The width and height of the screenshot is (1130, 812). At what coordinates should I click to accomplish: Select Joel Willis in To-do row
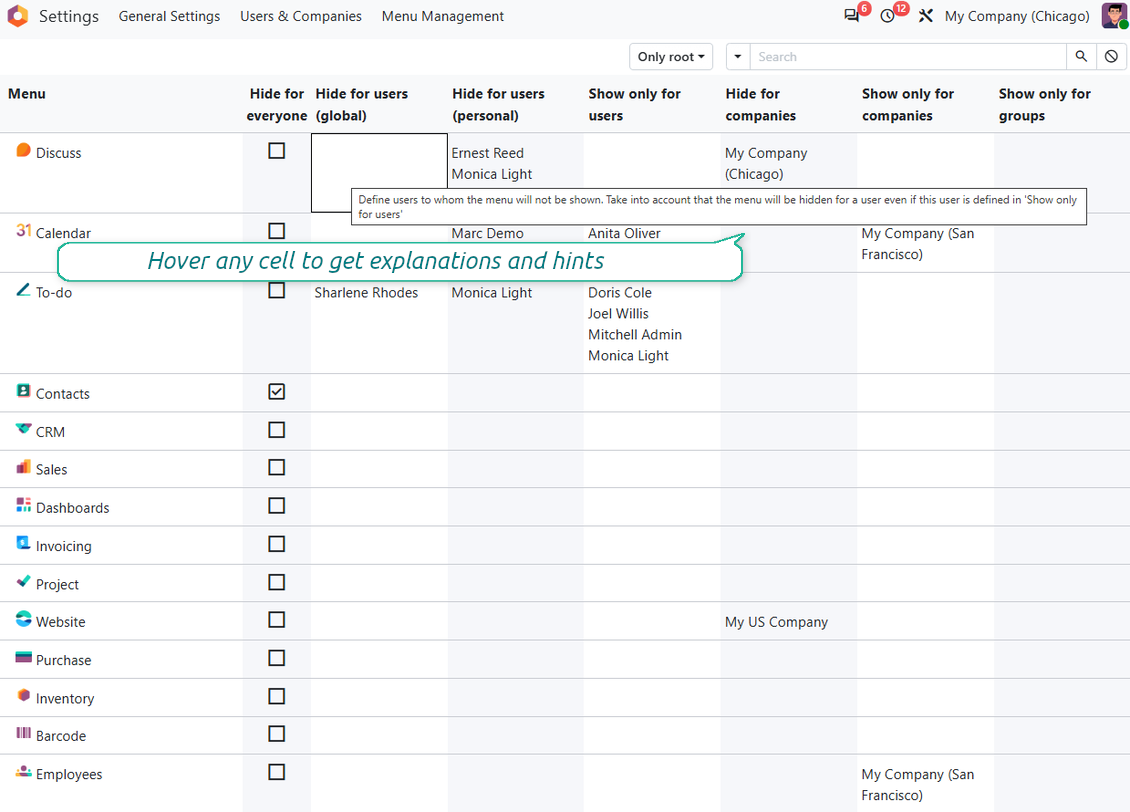(618, 313)
